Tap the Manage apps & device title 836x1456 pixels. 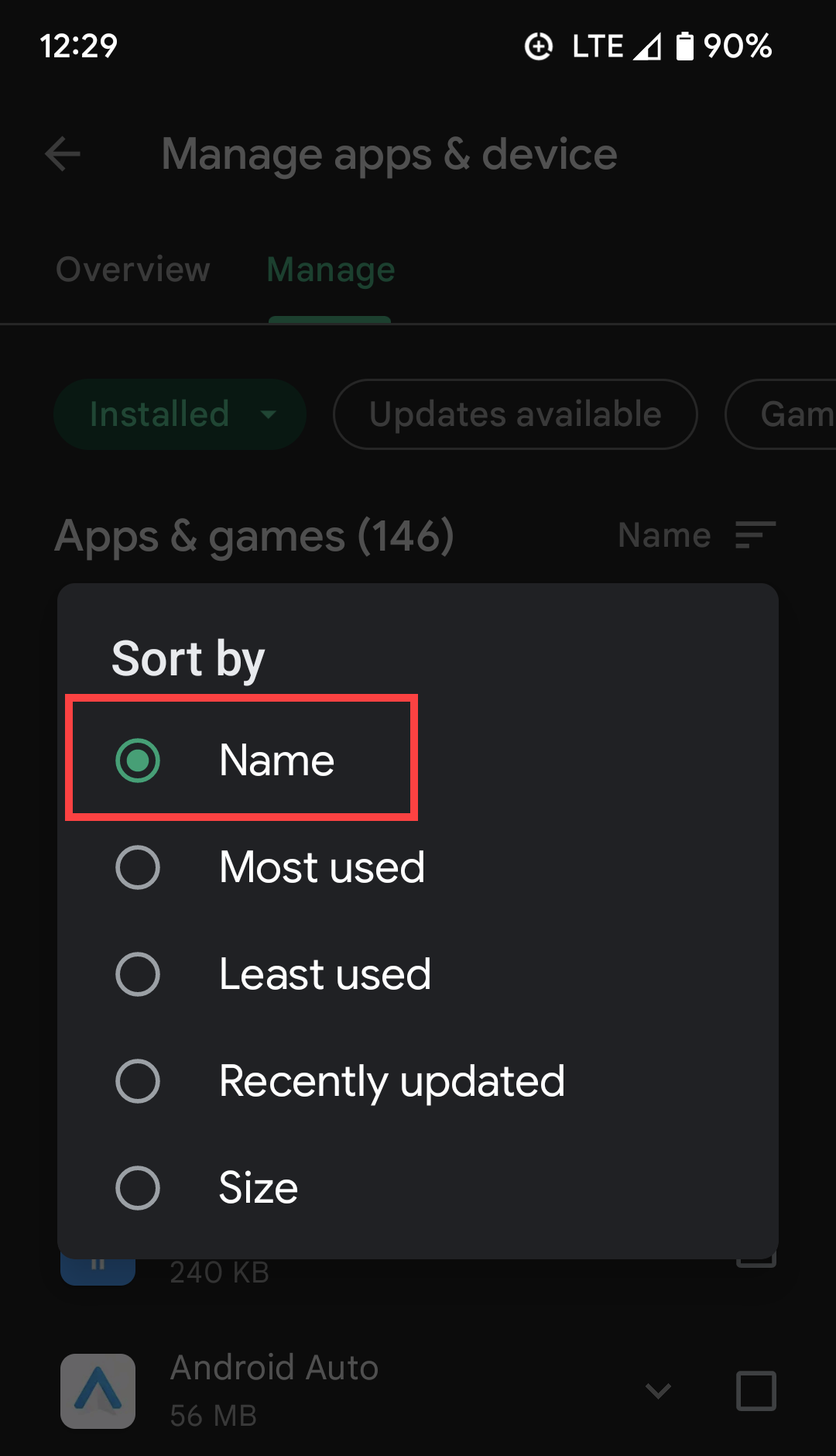point(389,154)
